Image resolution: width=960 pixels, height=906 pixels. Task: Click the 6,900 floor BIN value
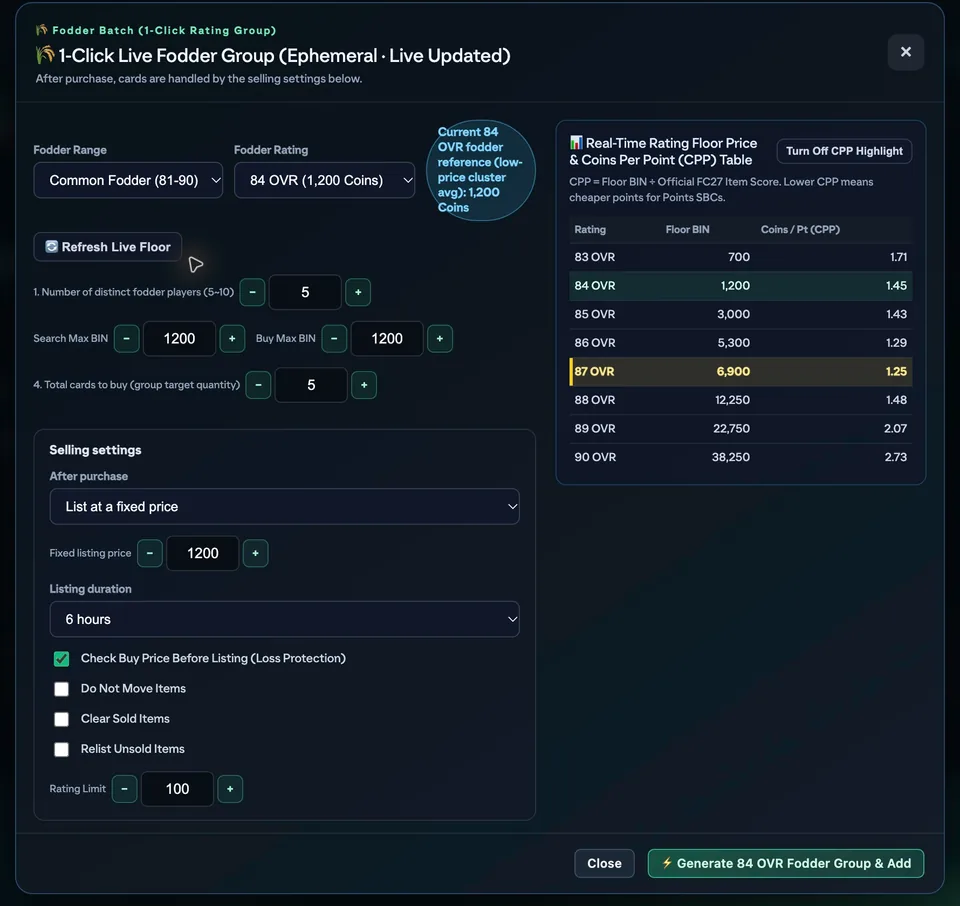(733, 372)
